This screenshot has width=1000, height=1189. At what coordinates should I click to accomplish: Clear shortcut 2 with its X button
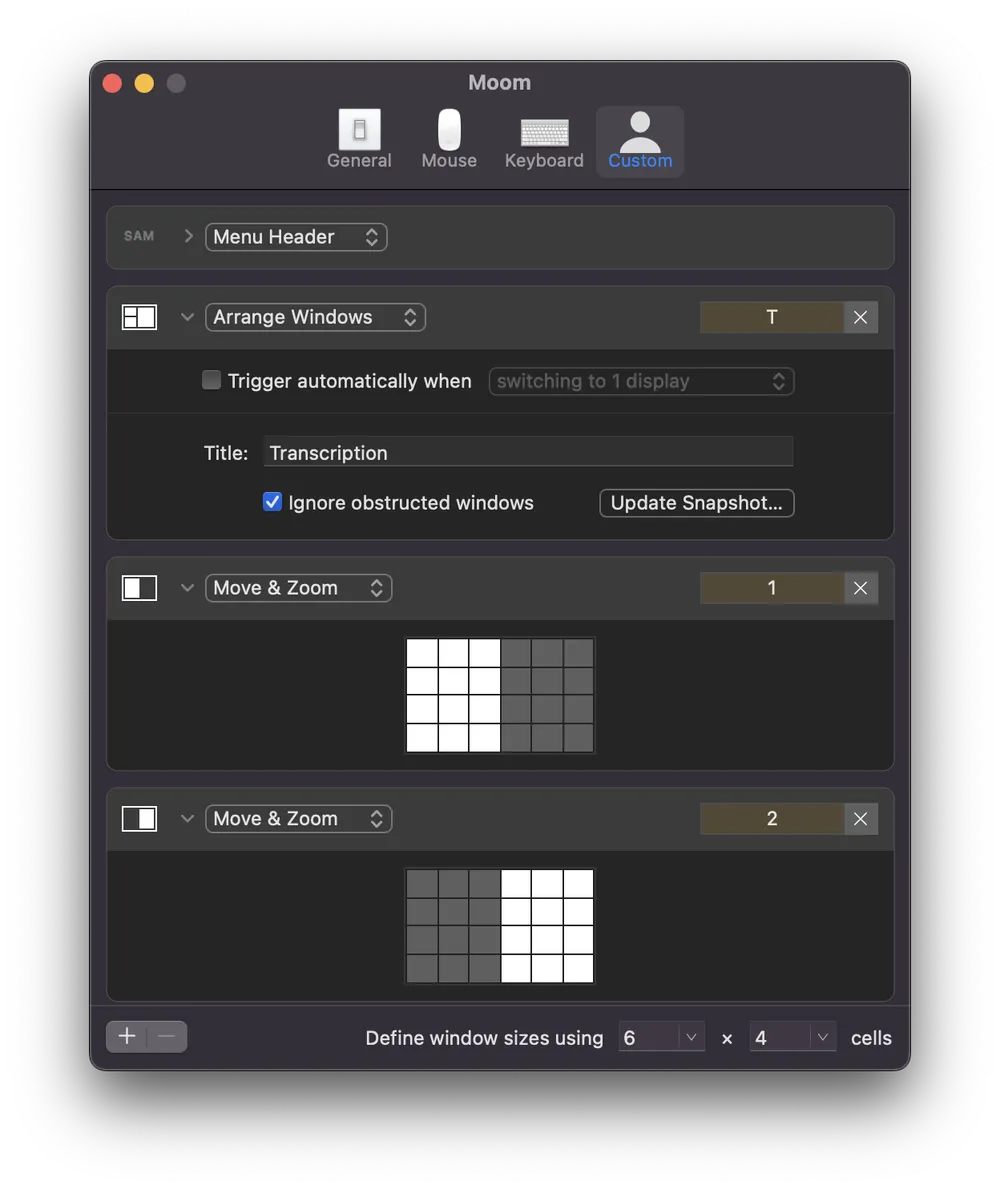tap(861, 818)
